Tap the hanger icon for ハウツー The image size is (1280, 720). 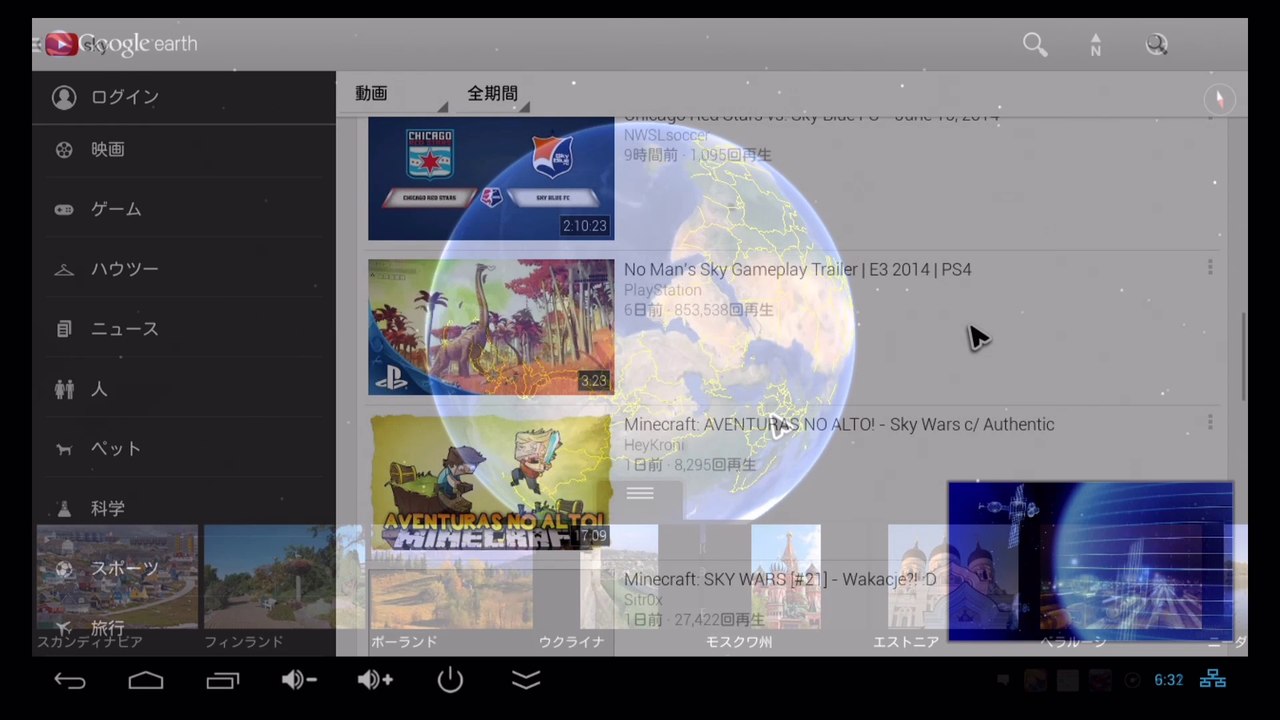(64, 269)
